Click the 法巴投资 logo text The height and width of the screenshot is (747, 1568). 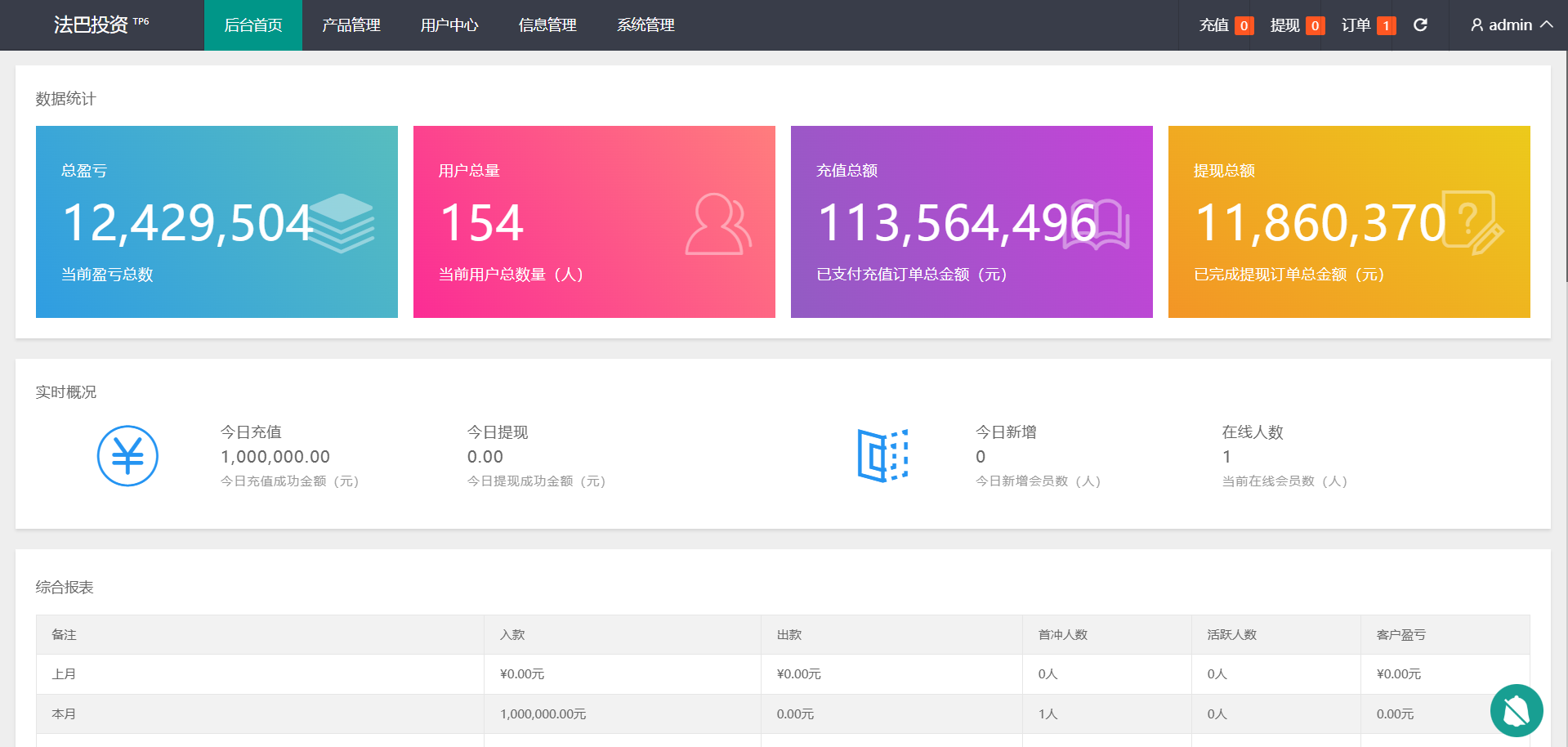[92, 25]
